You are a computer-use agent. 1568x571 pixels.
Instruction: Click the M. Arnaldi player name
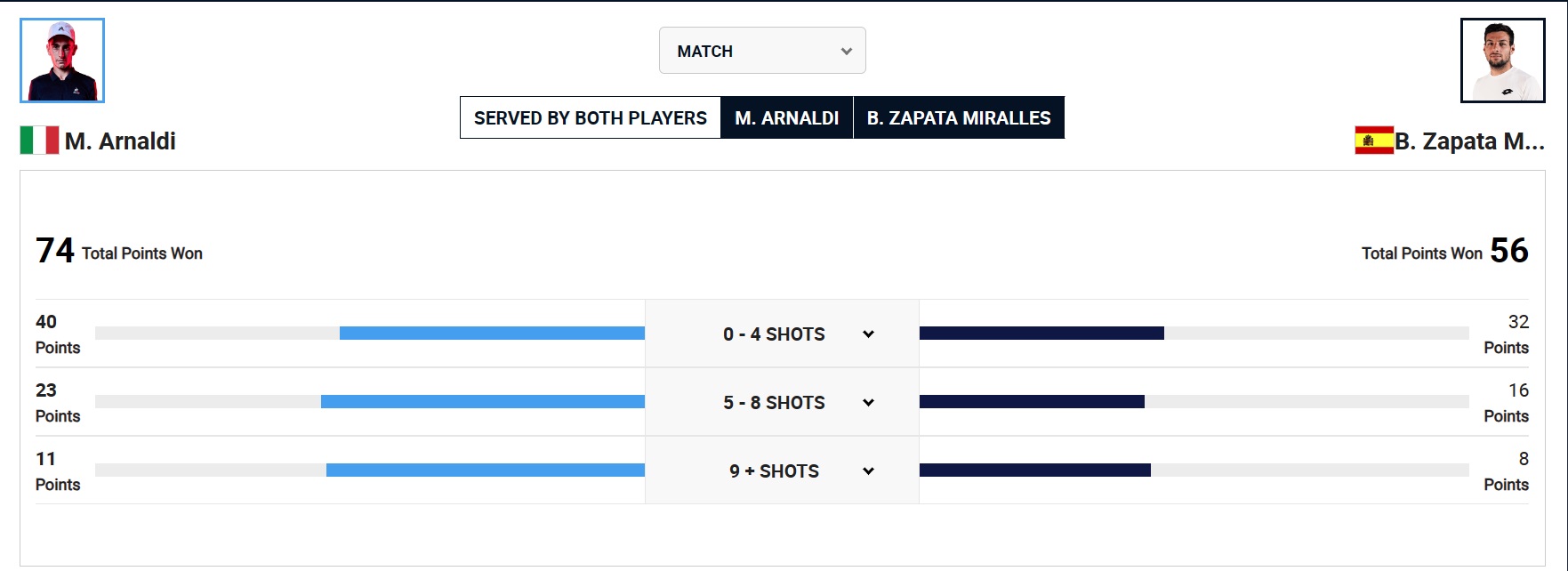pyautogui.click(x=120, y=141)
